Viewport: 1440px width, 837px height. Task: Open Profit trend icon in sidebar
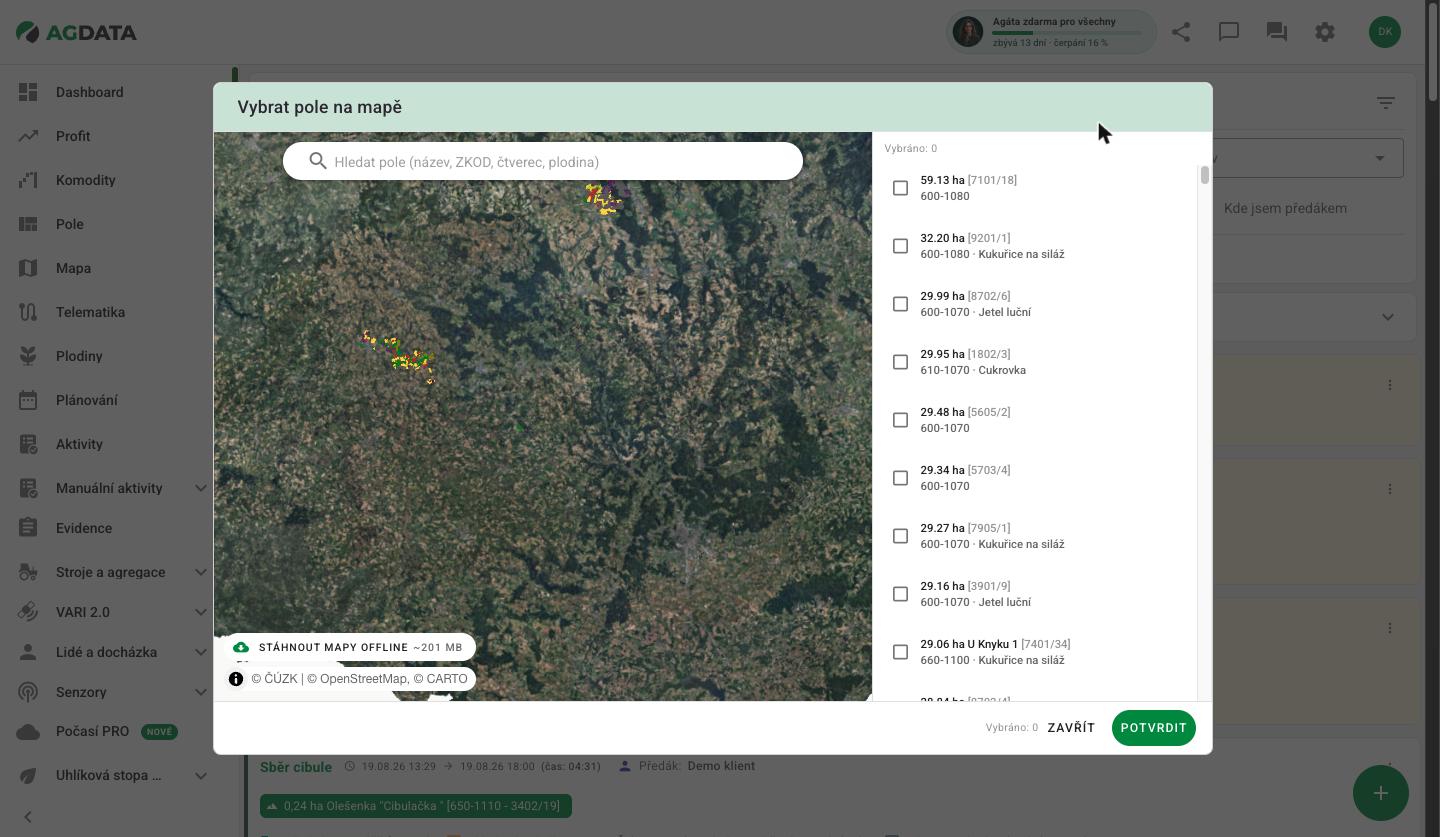pos(28,136)
